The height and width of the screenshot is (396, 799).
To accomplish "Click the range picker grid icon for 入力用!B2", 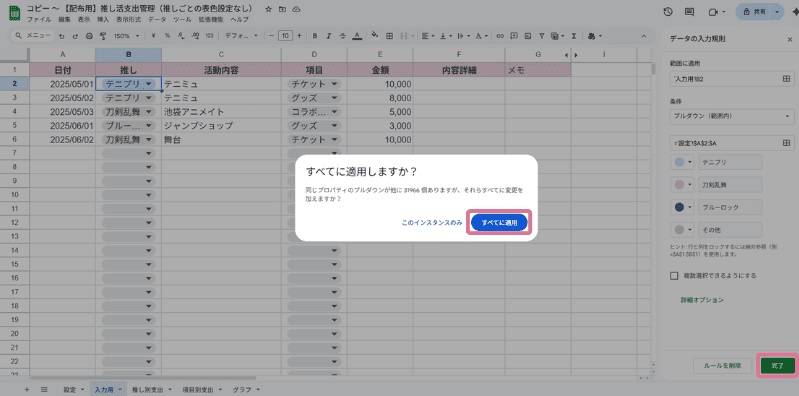I will click(785, 78).
